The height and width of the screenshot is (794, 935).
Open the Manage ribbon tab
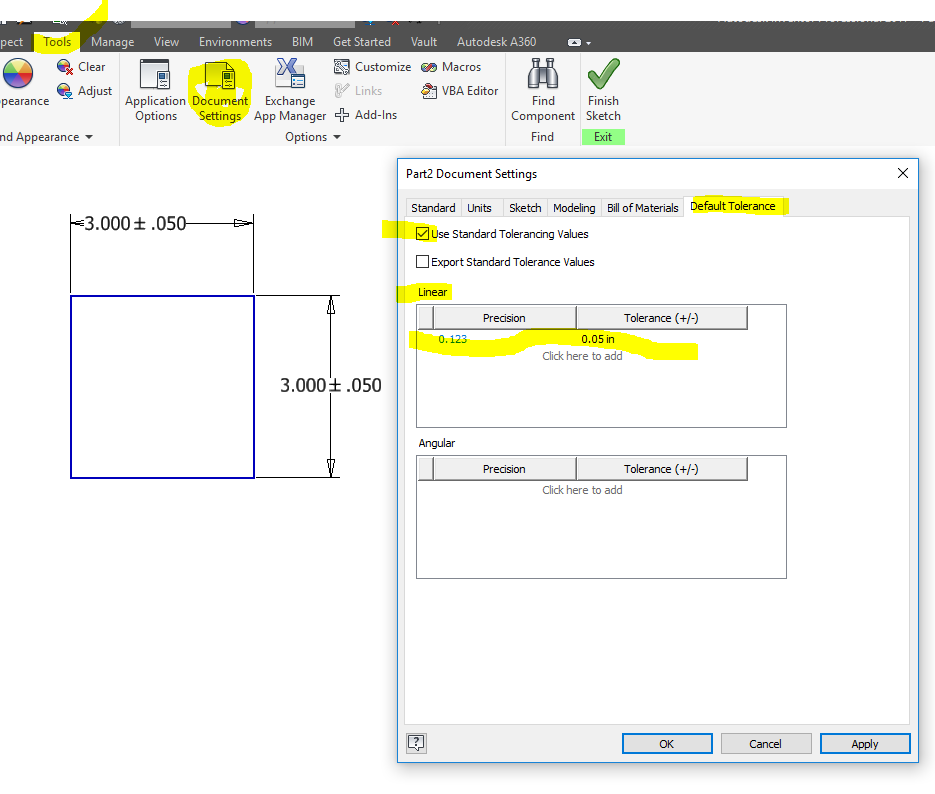(x=112, y=42)
